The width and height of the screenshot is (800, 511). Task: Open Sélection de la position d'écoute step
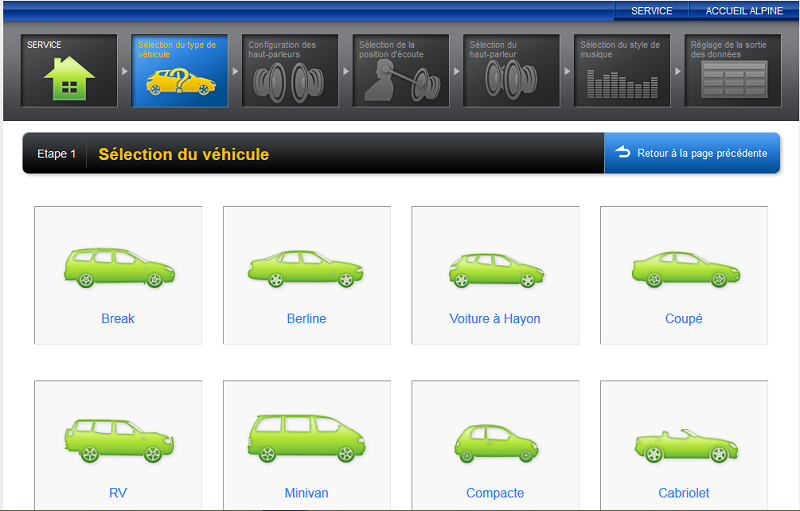[401, 71]
